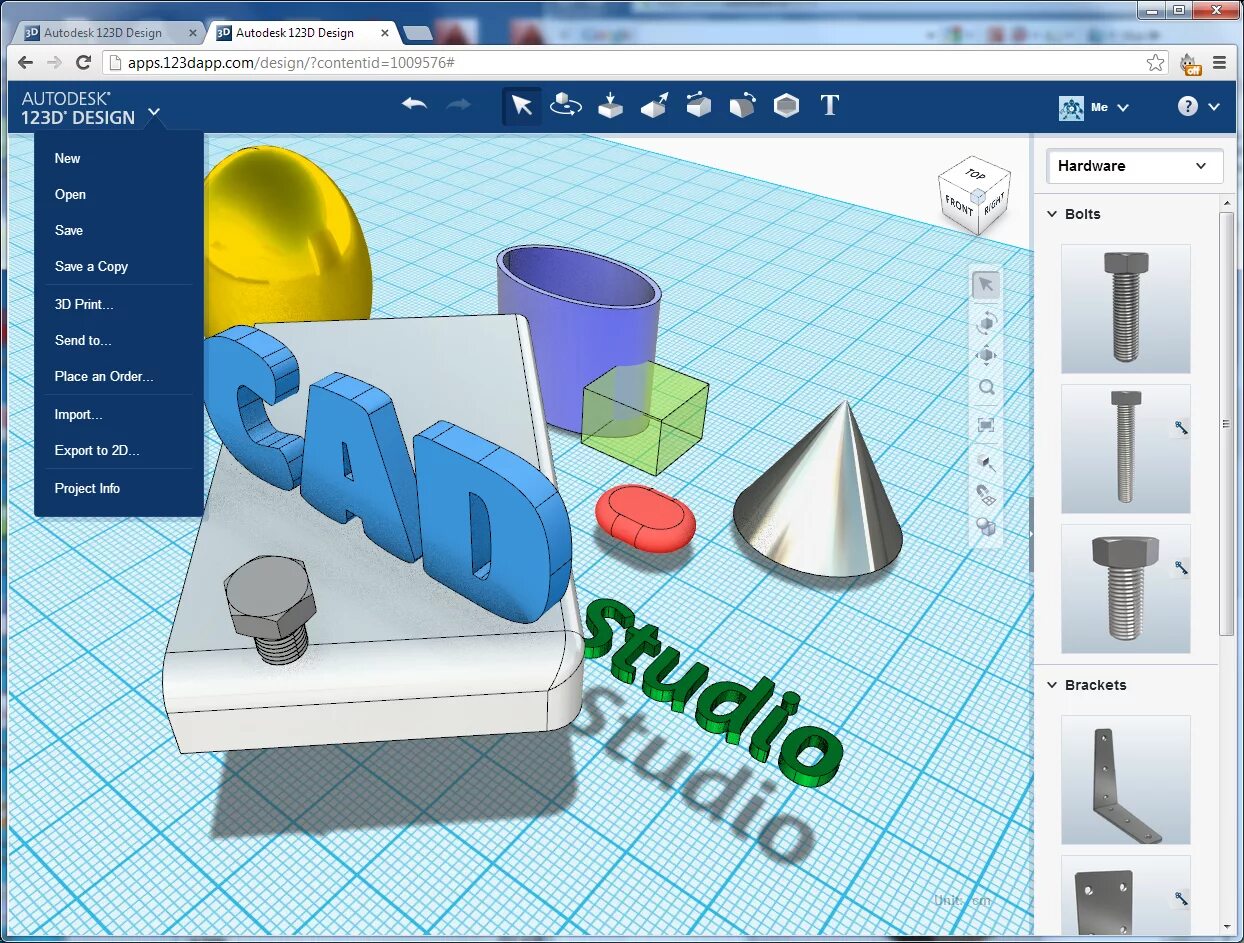Open the Hardware category dropdown
This screenshot has height=943, width=1244.
pos(1134,166)
